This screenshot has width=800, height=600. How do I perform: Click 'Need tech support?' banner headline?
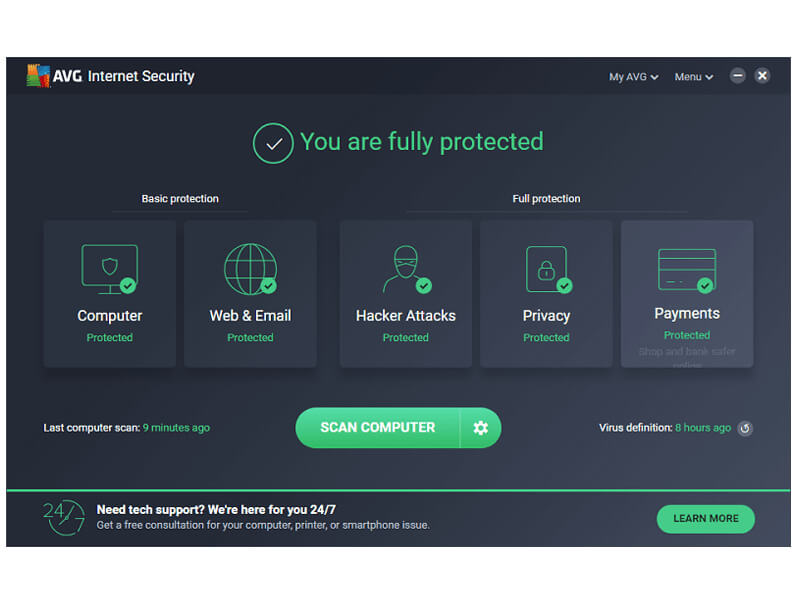pyautogui.click(x=216, y=509)
